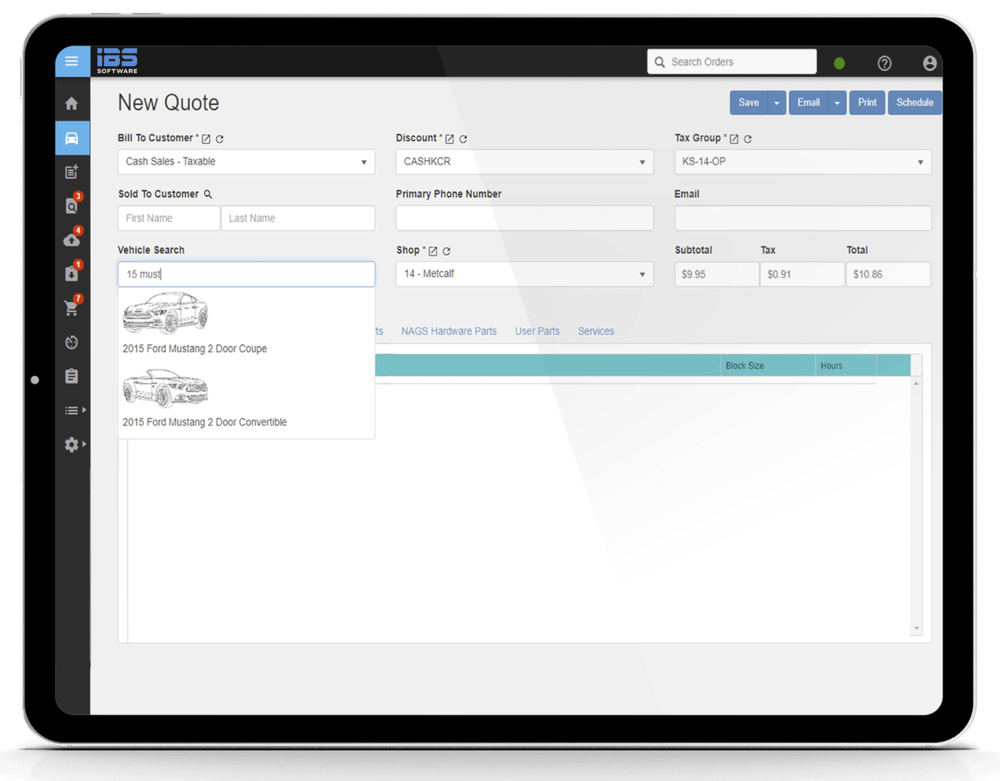The image size is (1000, 781).
Task: Choose 2015 Ford Mustang 2 Door Convertible text
Action: pos(205,422)
